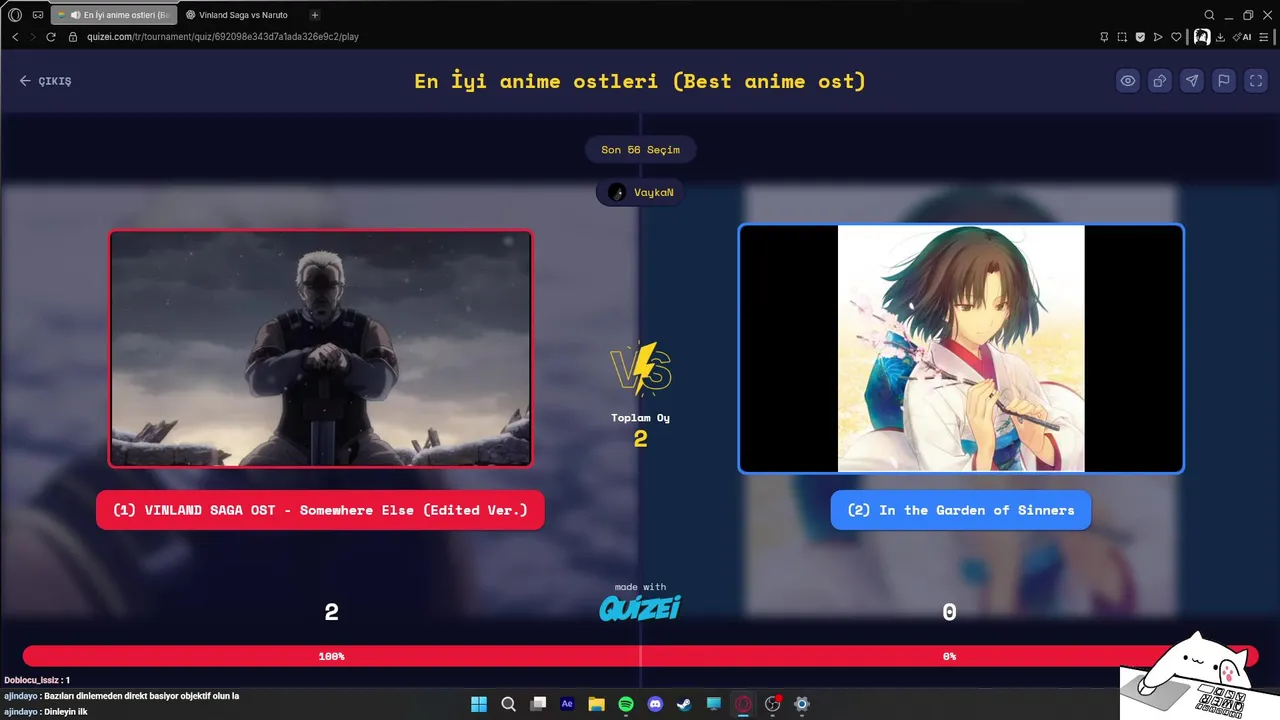Launch After Effects from taskbar
The height and width of the screenshot is (720, 1280).
click(x=567, y=704)
